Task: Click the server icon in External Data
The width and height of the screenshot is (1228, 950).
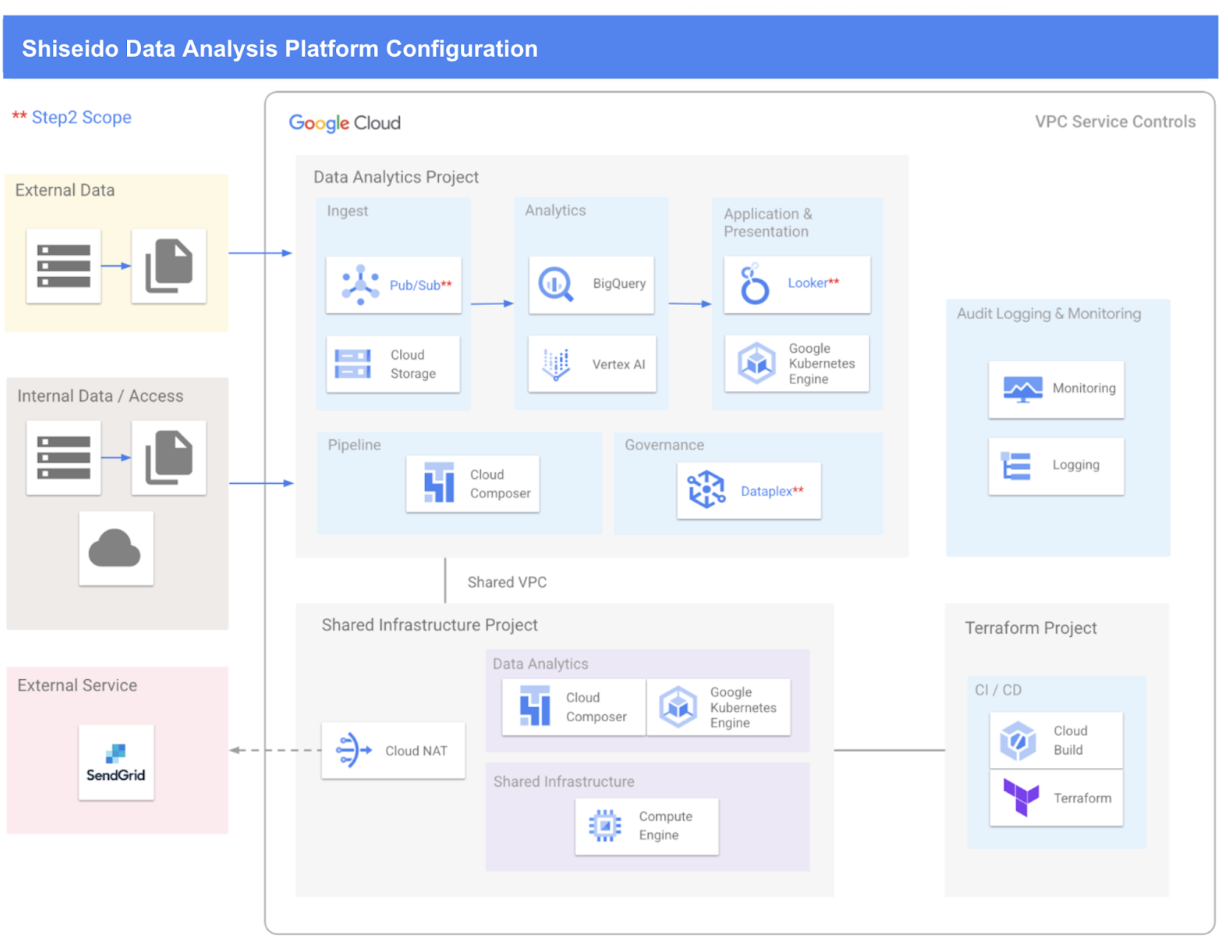Action: pos(64,266)
